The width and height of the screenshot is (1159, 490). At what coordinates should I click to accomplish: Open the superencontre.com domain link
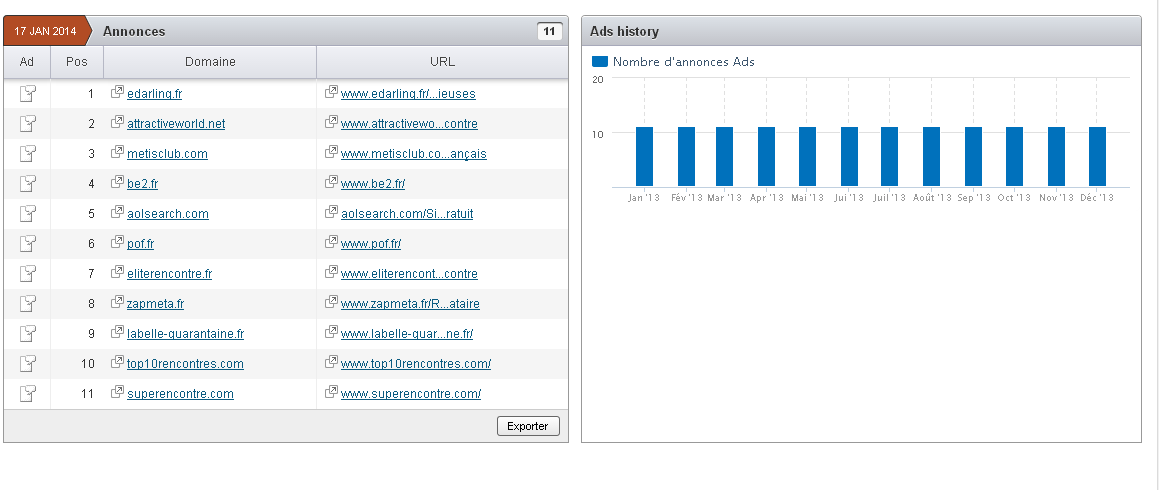point(180,394)
